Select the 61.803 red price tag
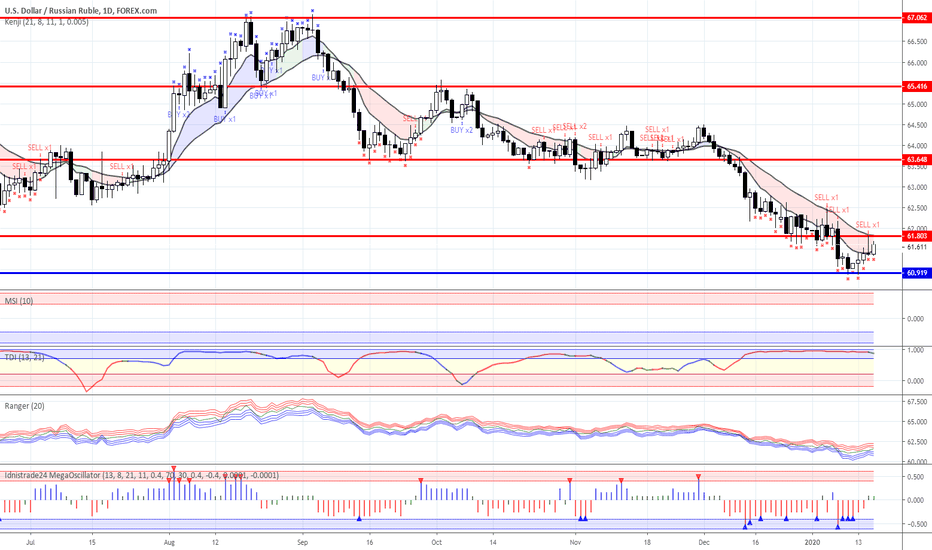The height and width of the screenshot is (550, 932). coord(916,236)
